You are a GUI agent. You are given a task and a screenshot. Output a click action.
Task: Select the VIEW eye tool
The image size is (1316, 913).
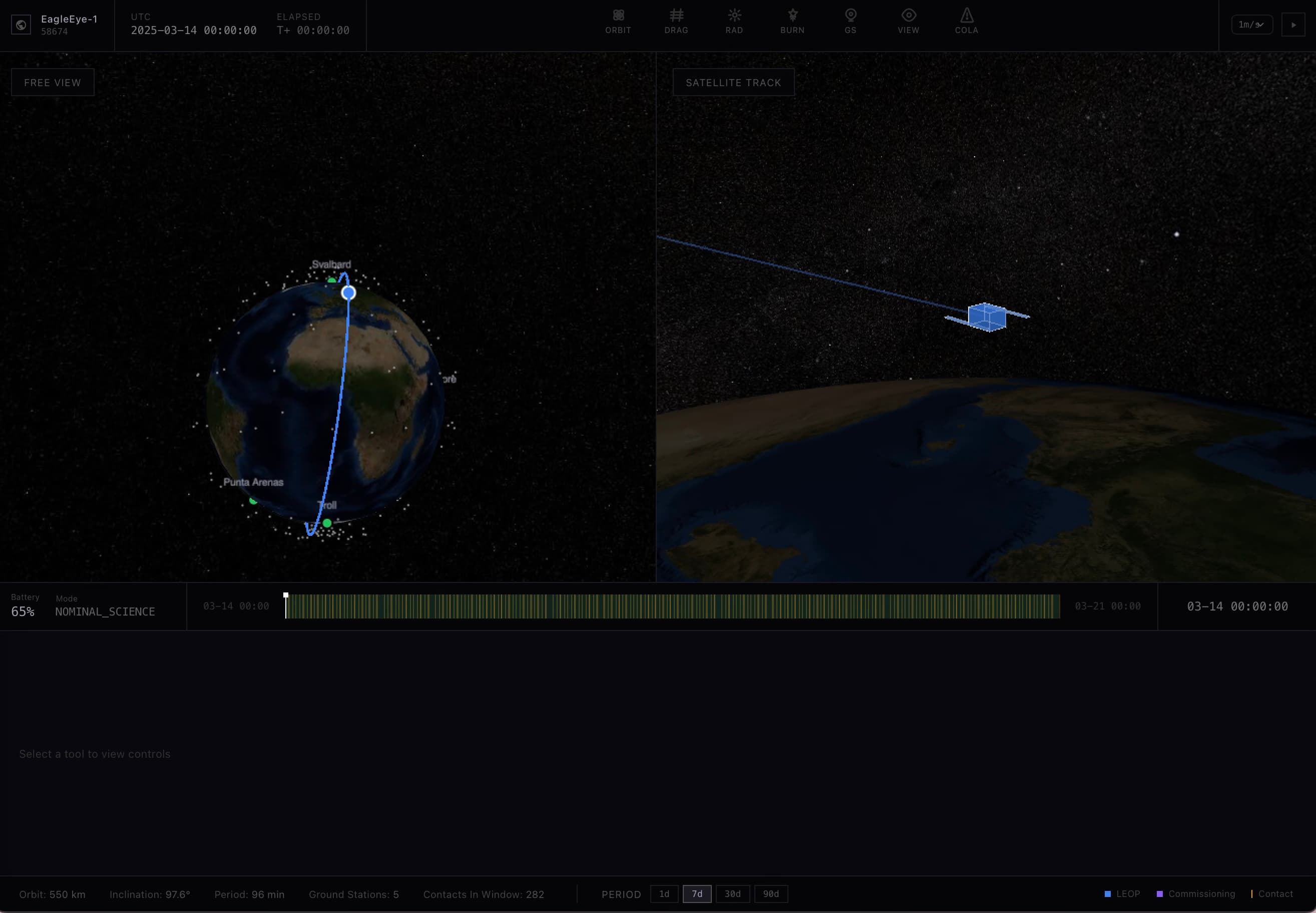[909, 22]
